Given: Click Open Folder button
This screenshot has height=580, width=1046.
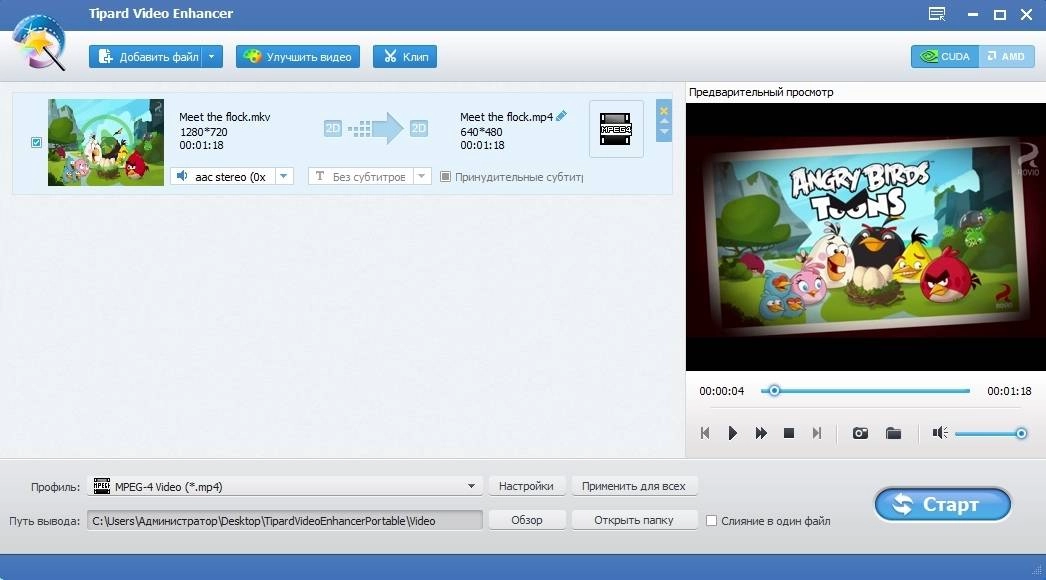Looking at the screenshot, I should (633, 520).
